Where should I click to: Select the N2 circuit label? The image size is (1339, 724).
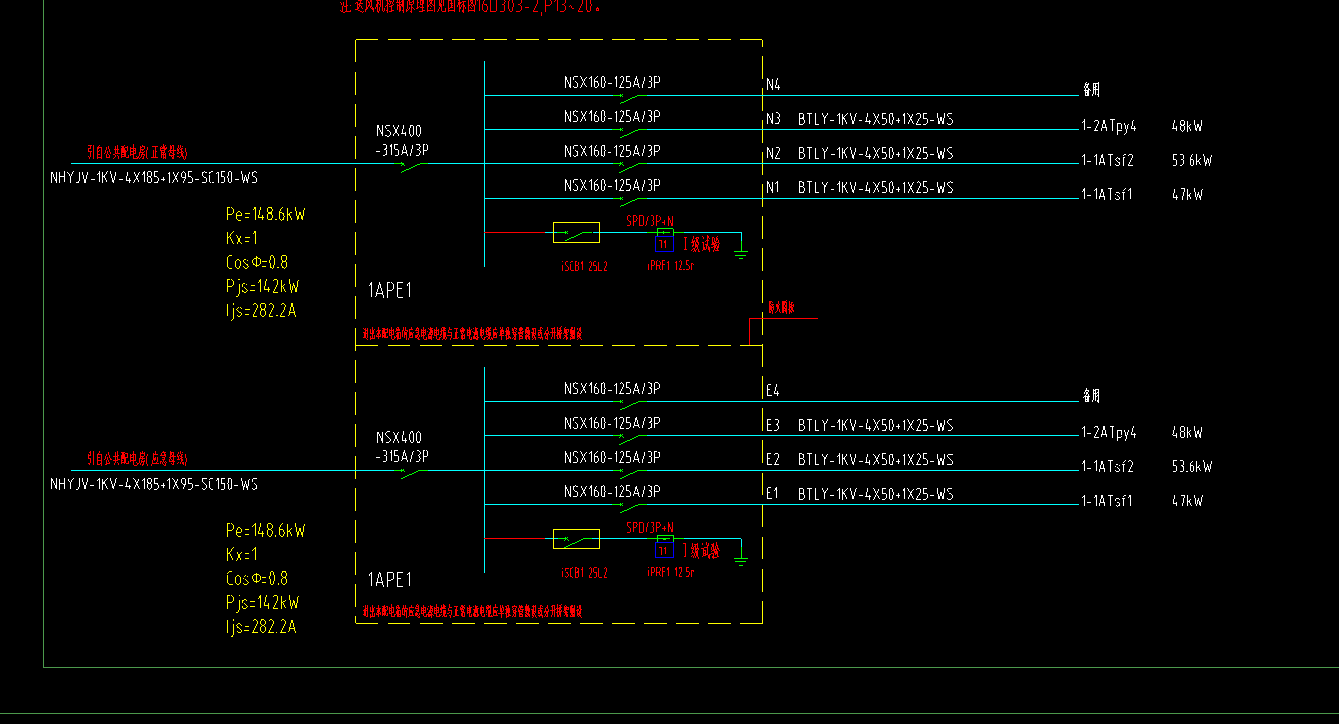tap(773, 154)
